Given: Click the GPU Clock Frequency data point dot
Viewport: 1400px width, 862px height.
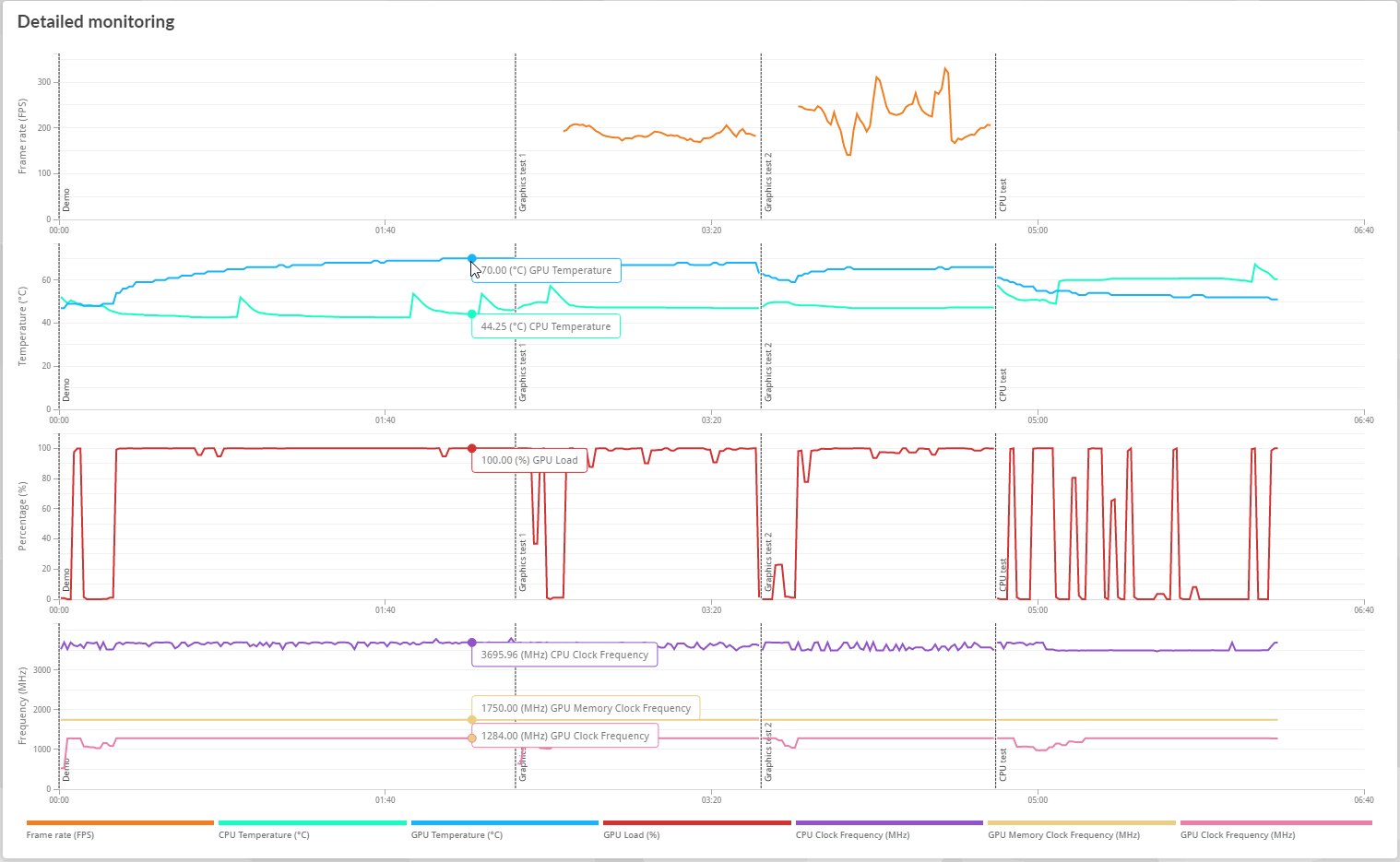Looking at the screenshot, I should [x=472, y=738].
